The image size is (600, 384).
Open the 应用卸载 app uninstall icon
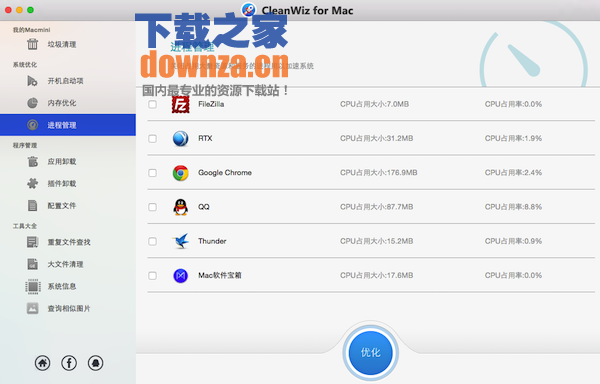pyautogui.click(x=33, y=161)
